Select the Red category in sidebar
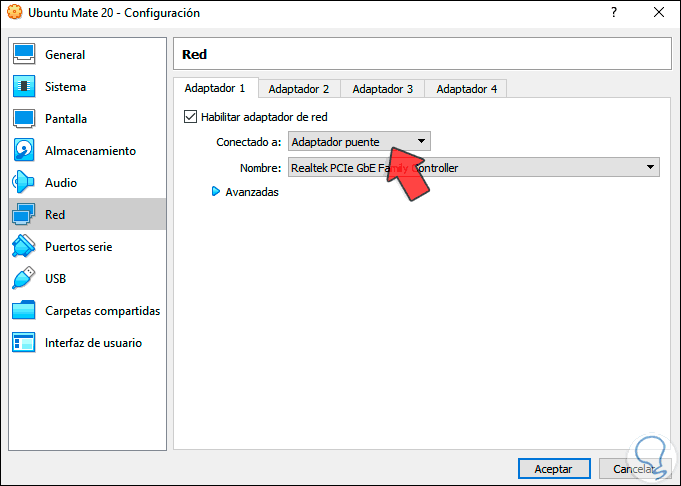The height and width of the screenshot is (486, 681). pyautogui.click(x=85, y=215)
